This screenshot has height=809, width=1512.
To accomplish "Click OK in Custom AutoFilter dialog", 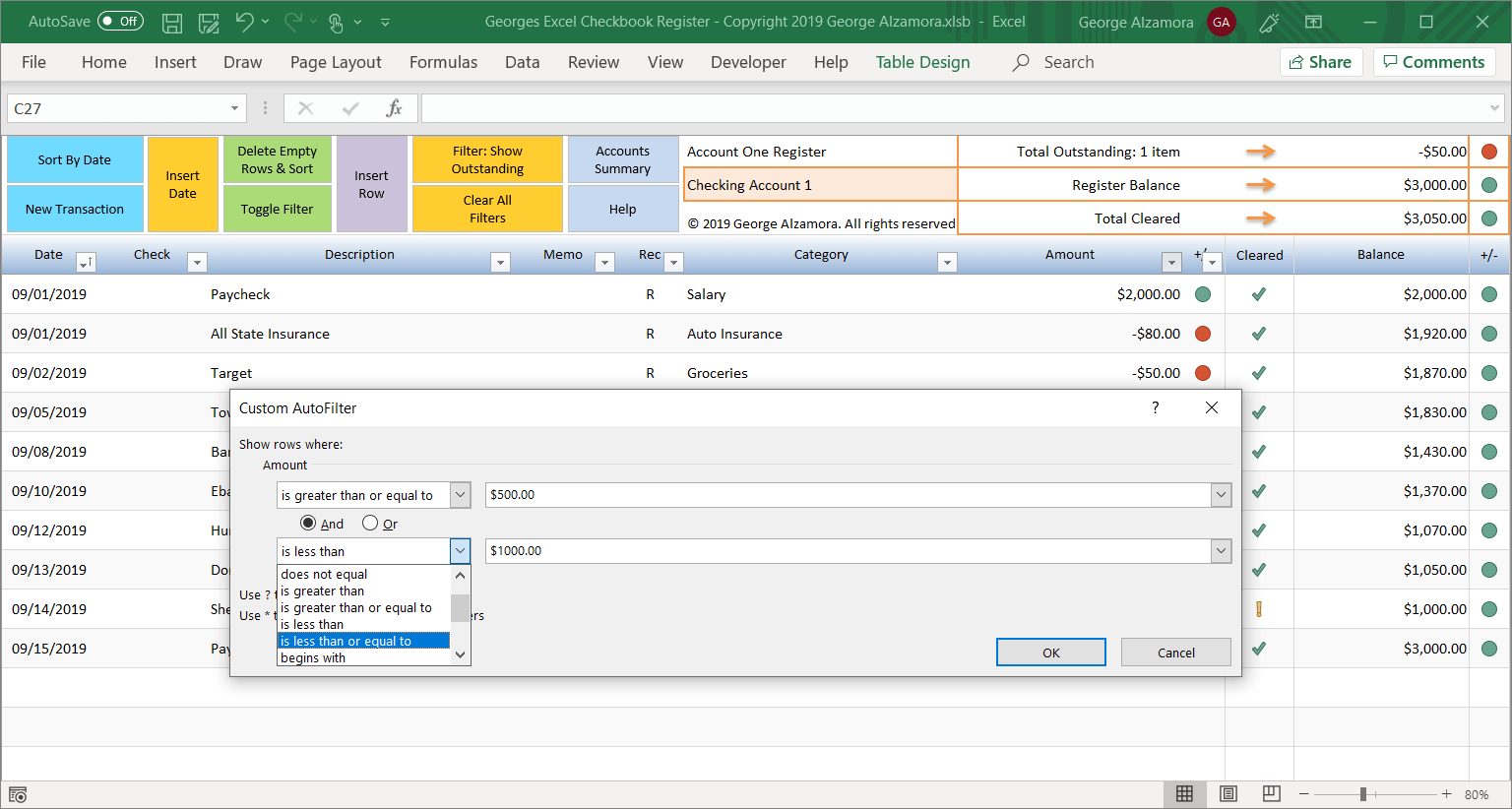I will [x=1050, y=653].
